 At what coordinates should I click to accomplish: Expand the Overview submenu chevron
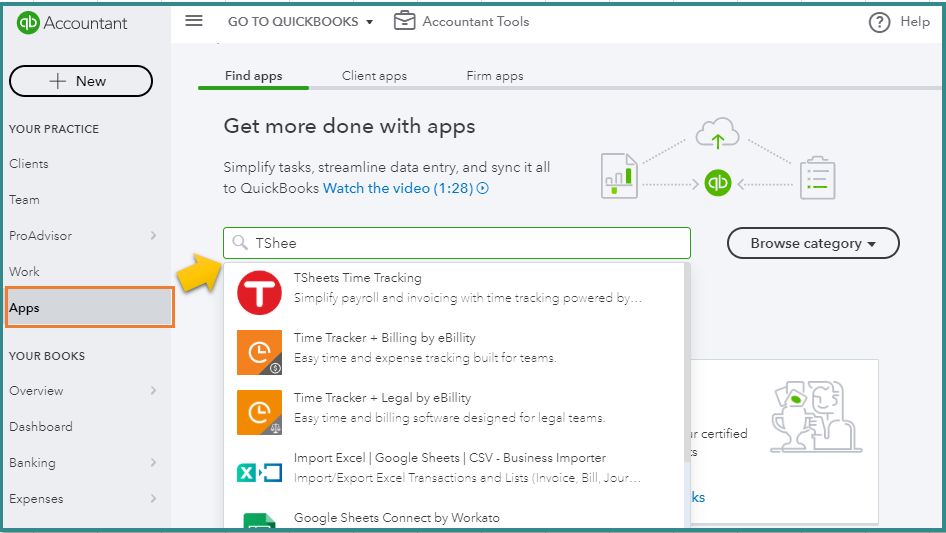click(153, 391)
